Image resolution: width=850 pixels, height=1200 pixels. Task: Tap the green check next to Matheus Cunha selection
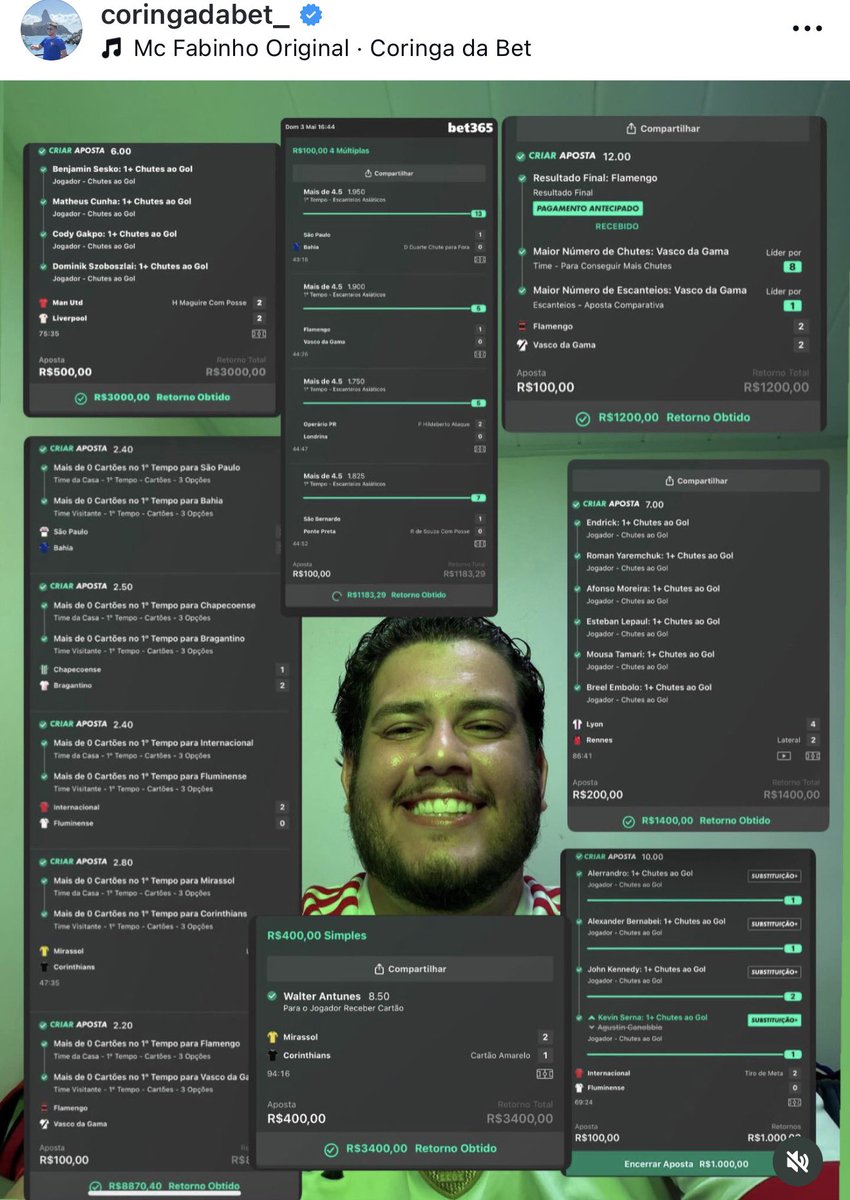[x=43, y=201]
